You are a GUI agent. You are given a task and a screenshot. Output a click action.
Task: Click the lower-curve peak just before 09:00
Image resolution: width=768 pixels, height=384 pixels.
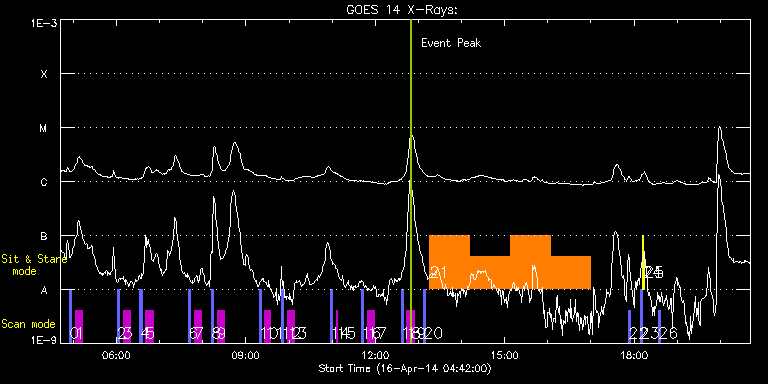click(x=234, y=192)
